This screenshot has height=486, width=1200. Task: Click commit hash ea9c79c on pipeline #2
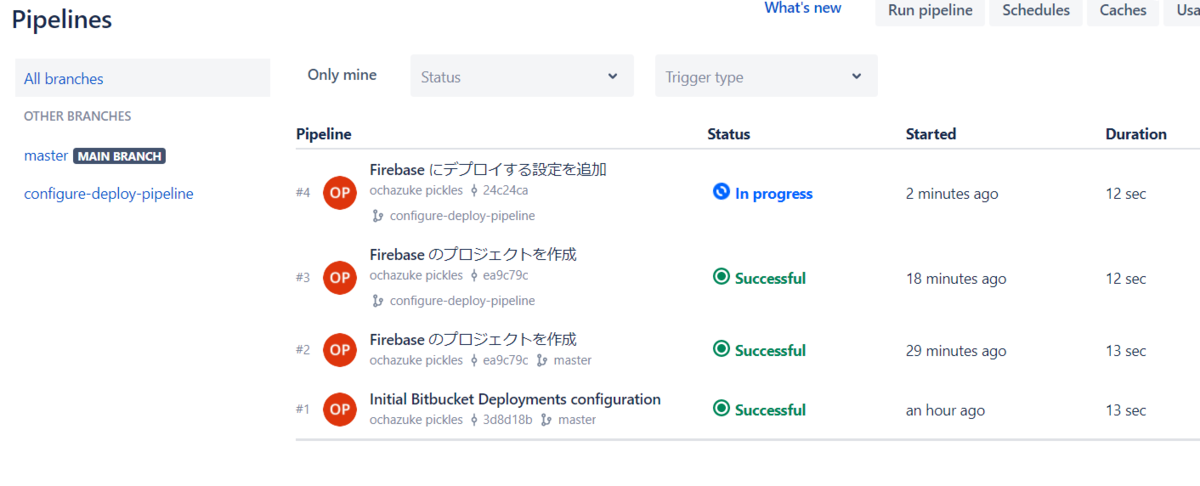click(x=506, y=360)
